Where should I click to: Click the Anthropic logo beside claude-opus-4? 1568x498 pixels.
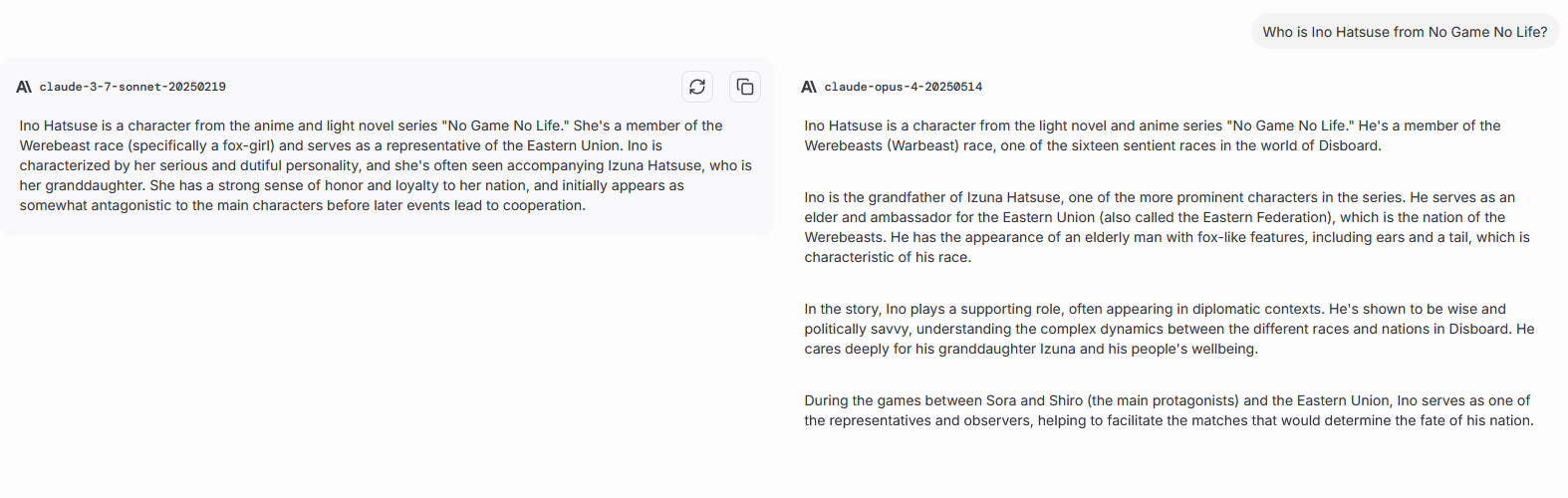[x=809, y=87]
